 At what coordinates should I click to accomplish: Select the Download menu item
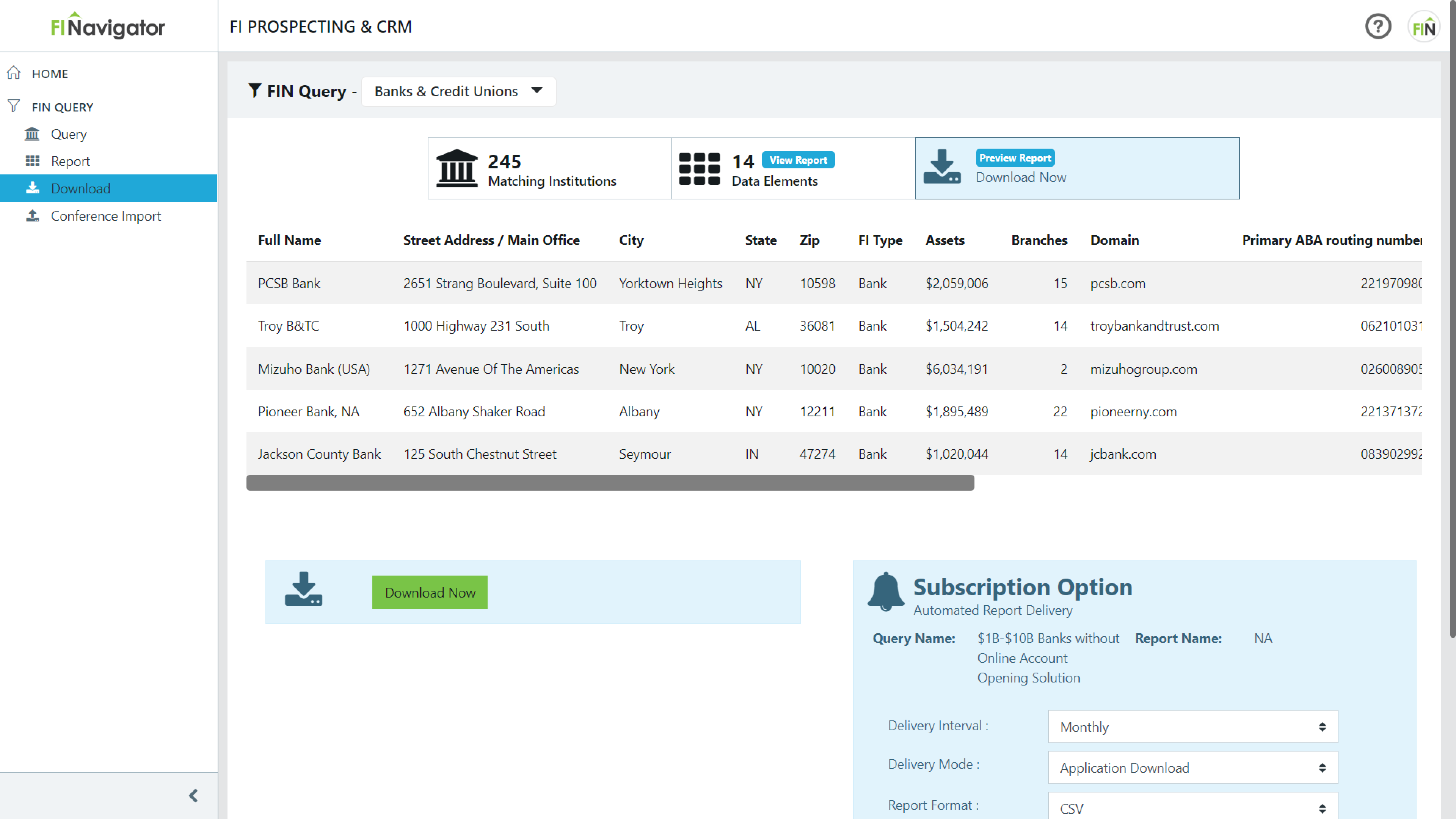click(108, 188)
